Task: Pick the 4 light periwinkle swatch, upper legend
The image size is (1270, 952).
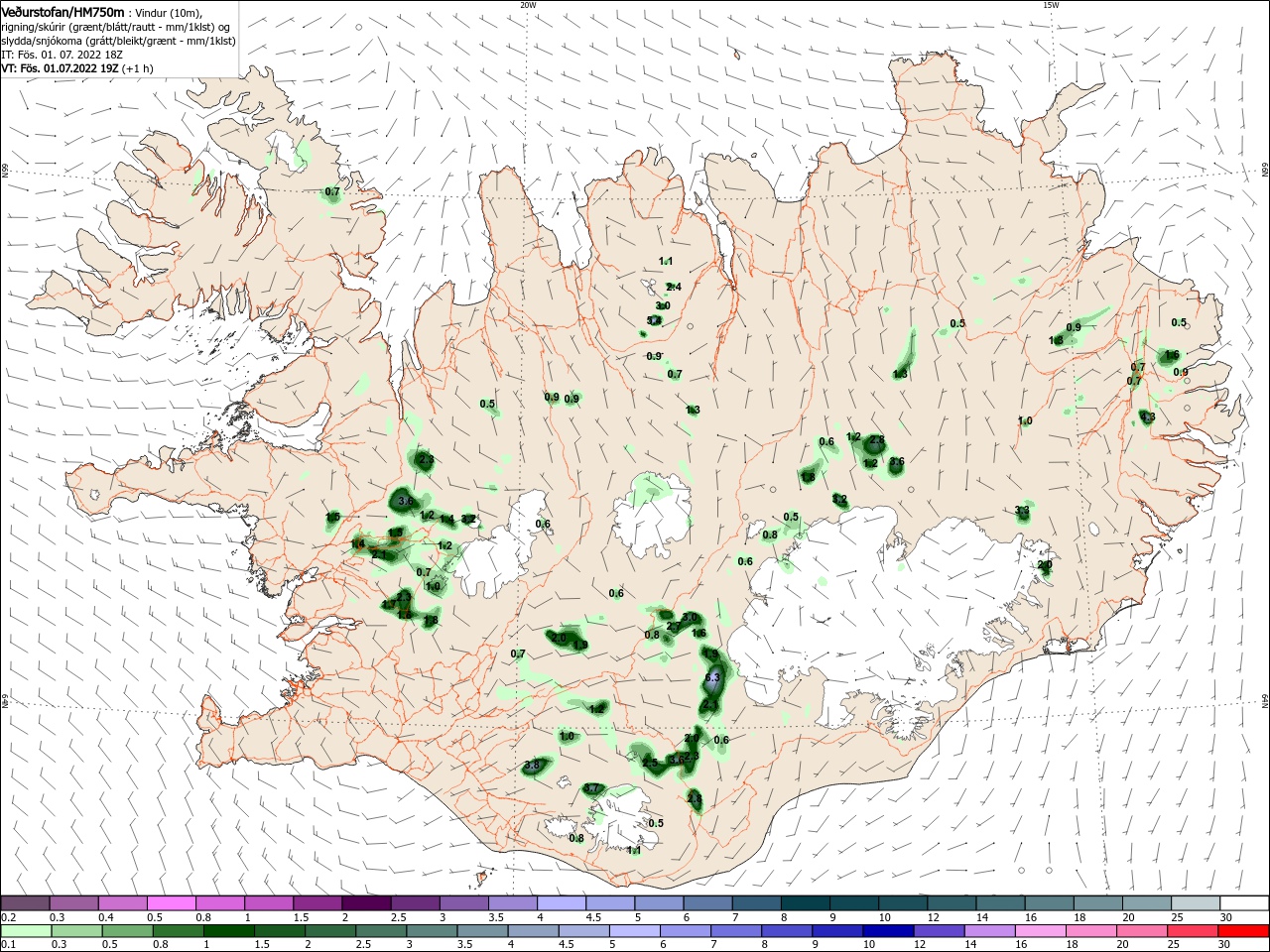Action: click(562, 903)
